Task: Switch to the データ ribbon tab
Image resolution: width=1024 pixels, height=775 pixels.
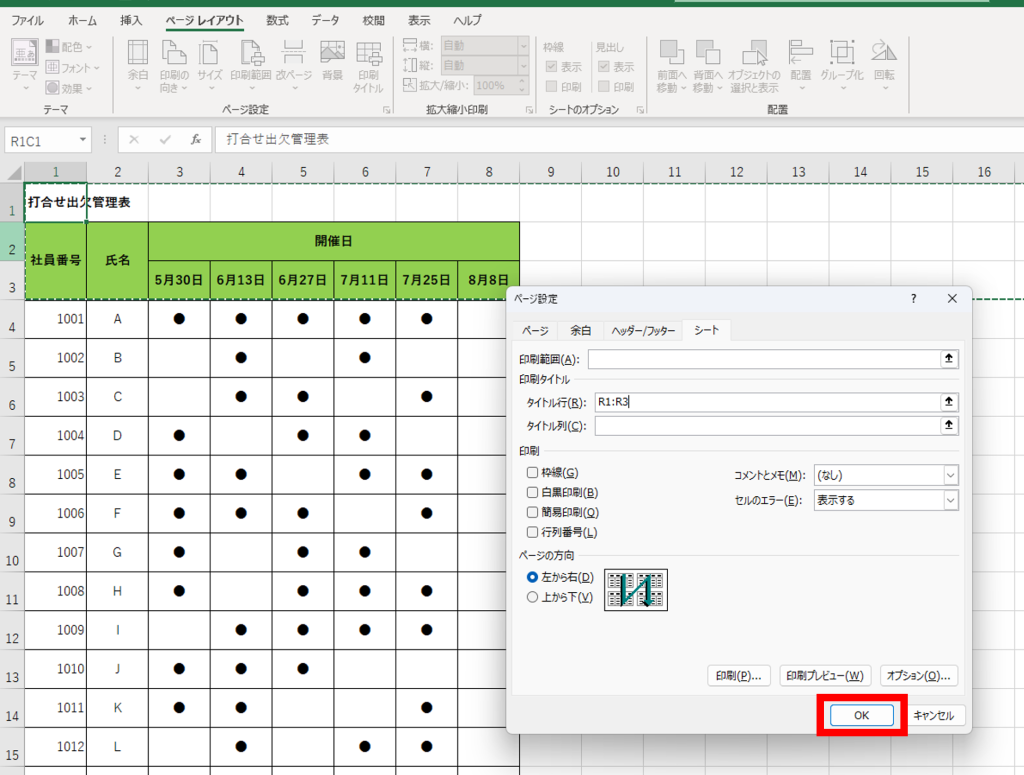Action: 325,20
